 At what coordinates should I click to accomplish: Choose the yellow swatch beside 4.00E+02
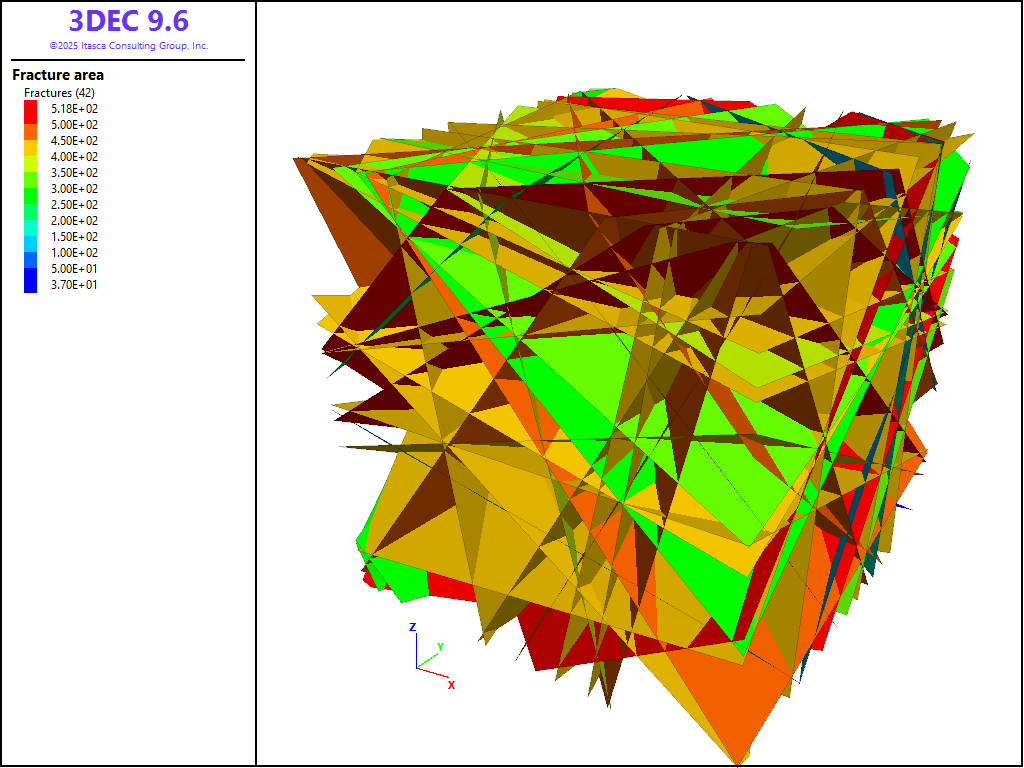(x=31, y=156)
